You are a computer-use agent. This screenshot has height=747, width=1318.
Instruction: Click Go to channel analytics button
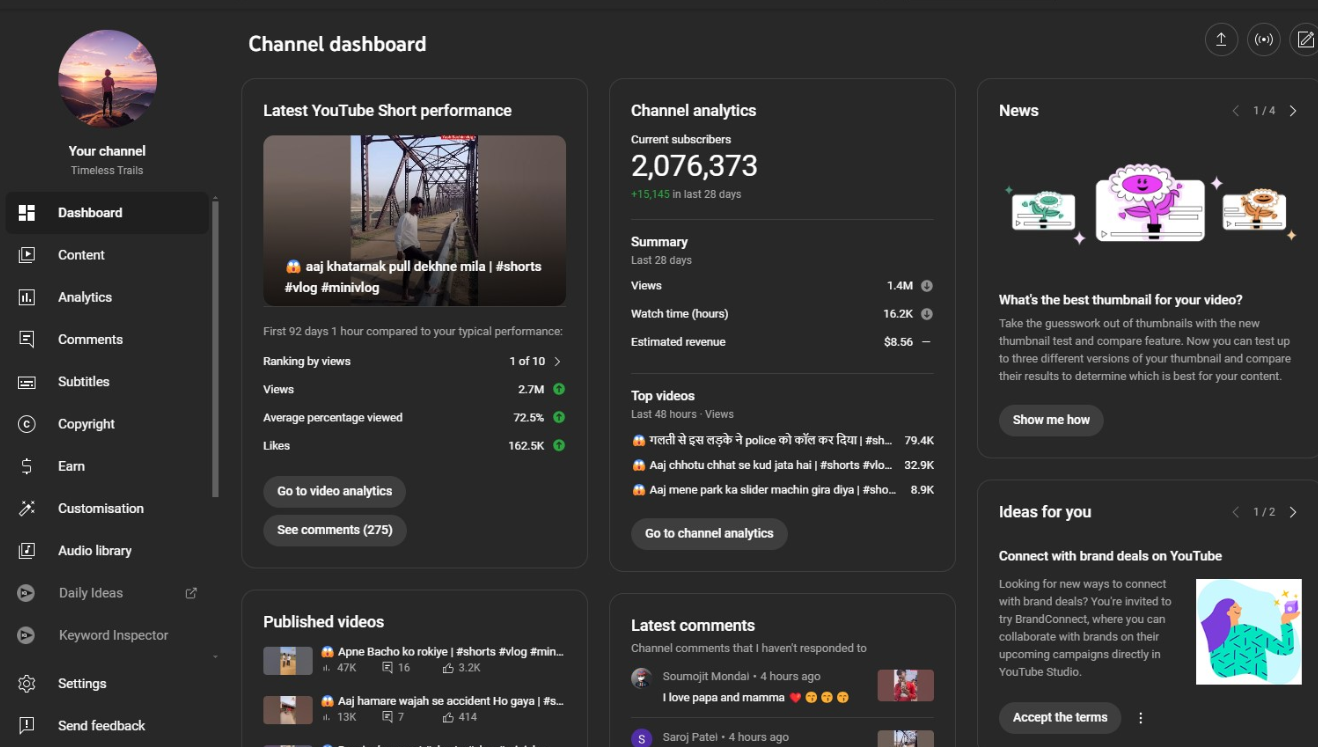pos(709,533)
